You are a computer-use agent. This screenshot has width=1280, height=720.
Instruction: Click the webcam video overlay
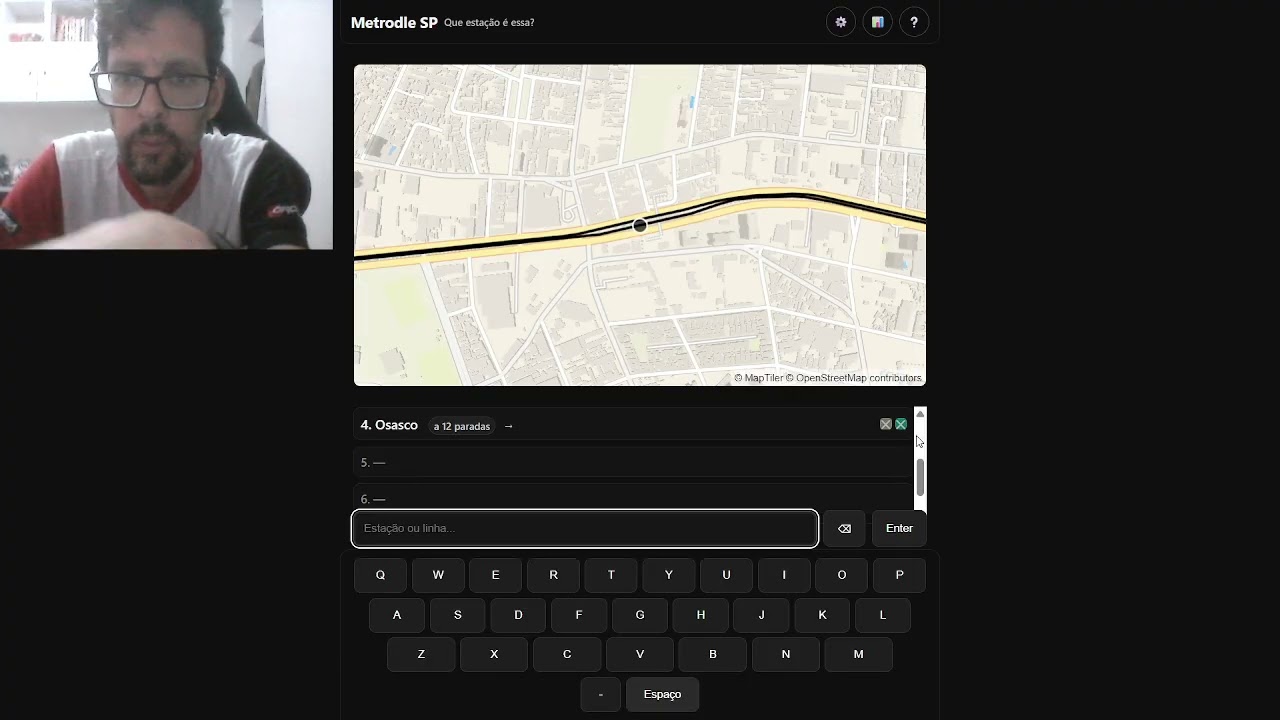point(166,124)
